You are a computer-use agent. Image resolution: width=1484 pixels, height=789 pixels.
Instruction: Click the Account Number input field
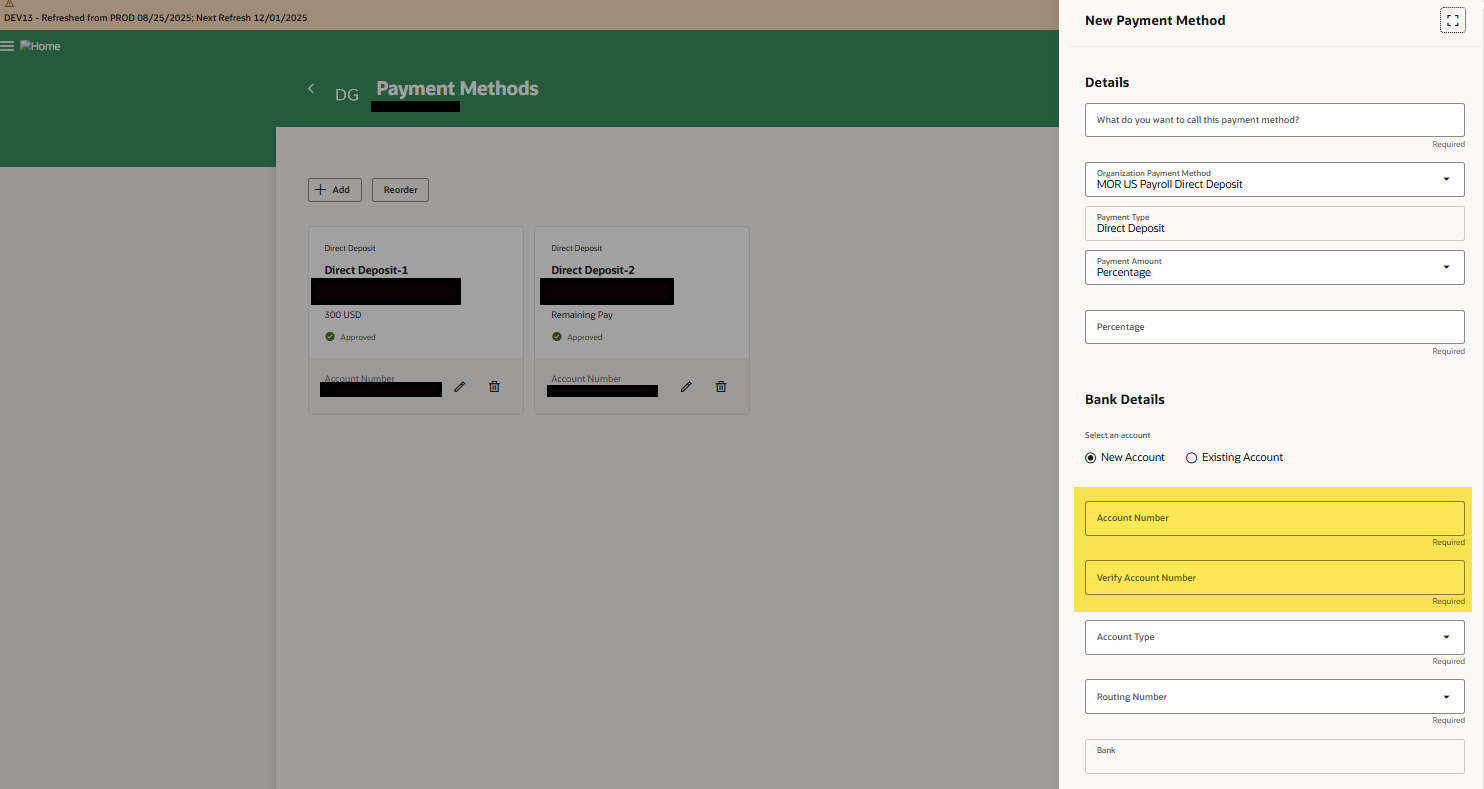pos(1274,518)
